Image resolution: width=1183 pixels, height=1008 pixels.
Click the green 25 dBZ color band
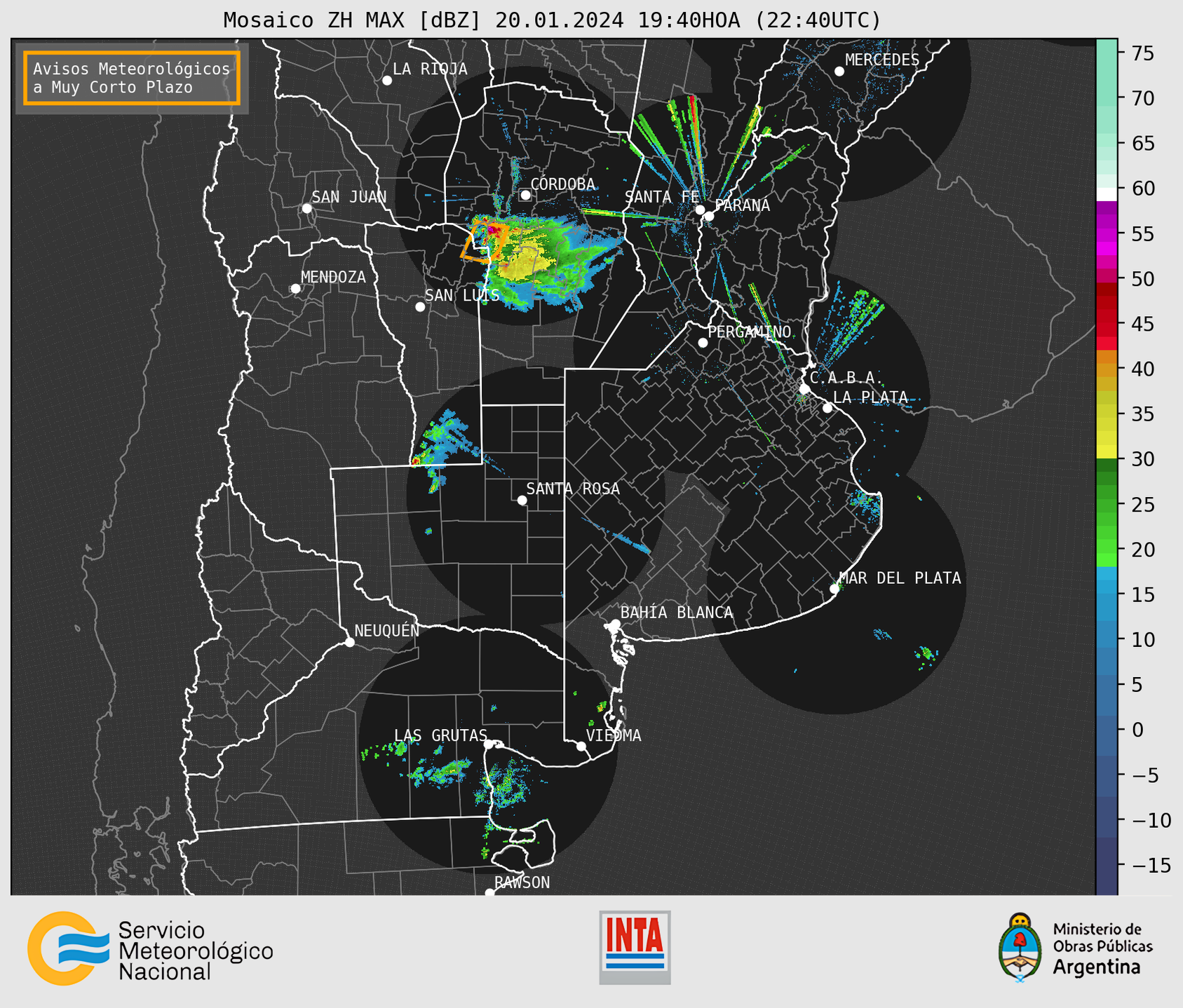[x=1106, y=504]
